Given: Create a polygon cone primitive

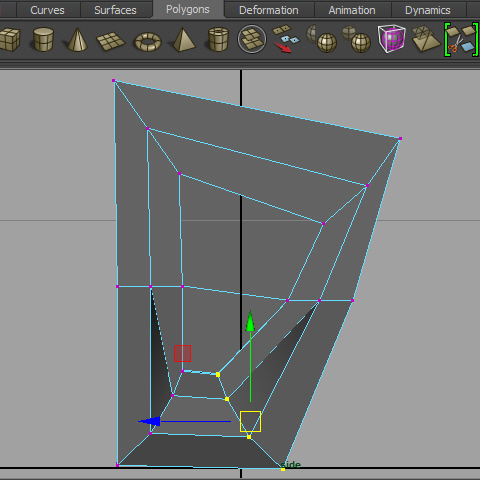Looking at the screenshot, I should coord(77,39).
